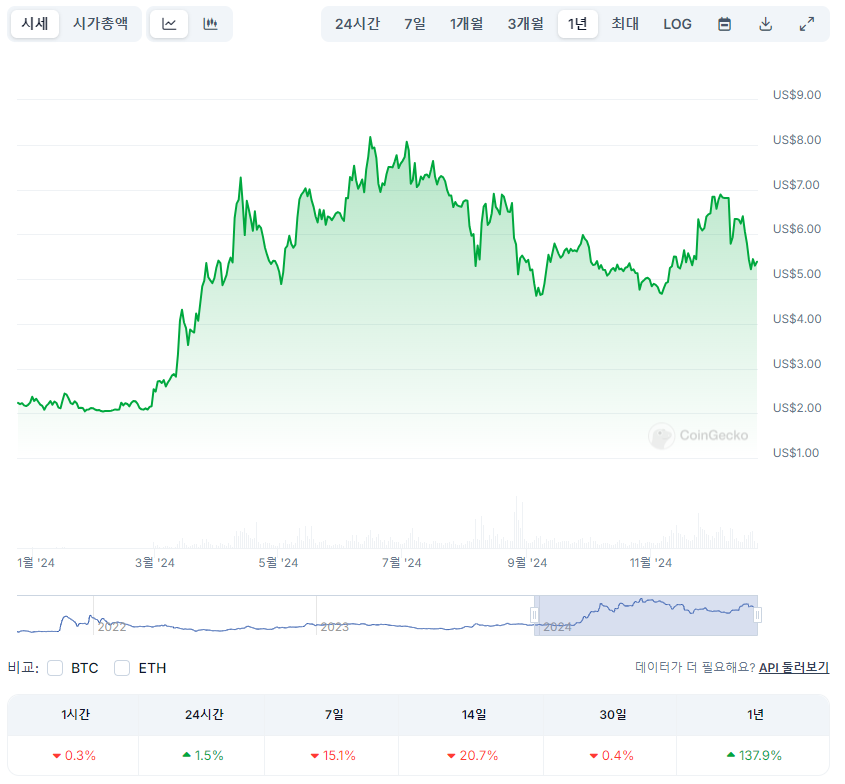Switch to line chart view icon
This screenshot has height=784, width=845.
[x=169, y=24]
